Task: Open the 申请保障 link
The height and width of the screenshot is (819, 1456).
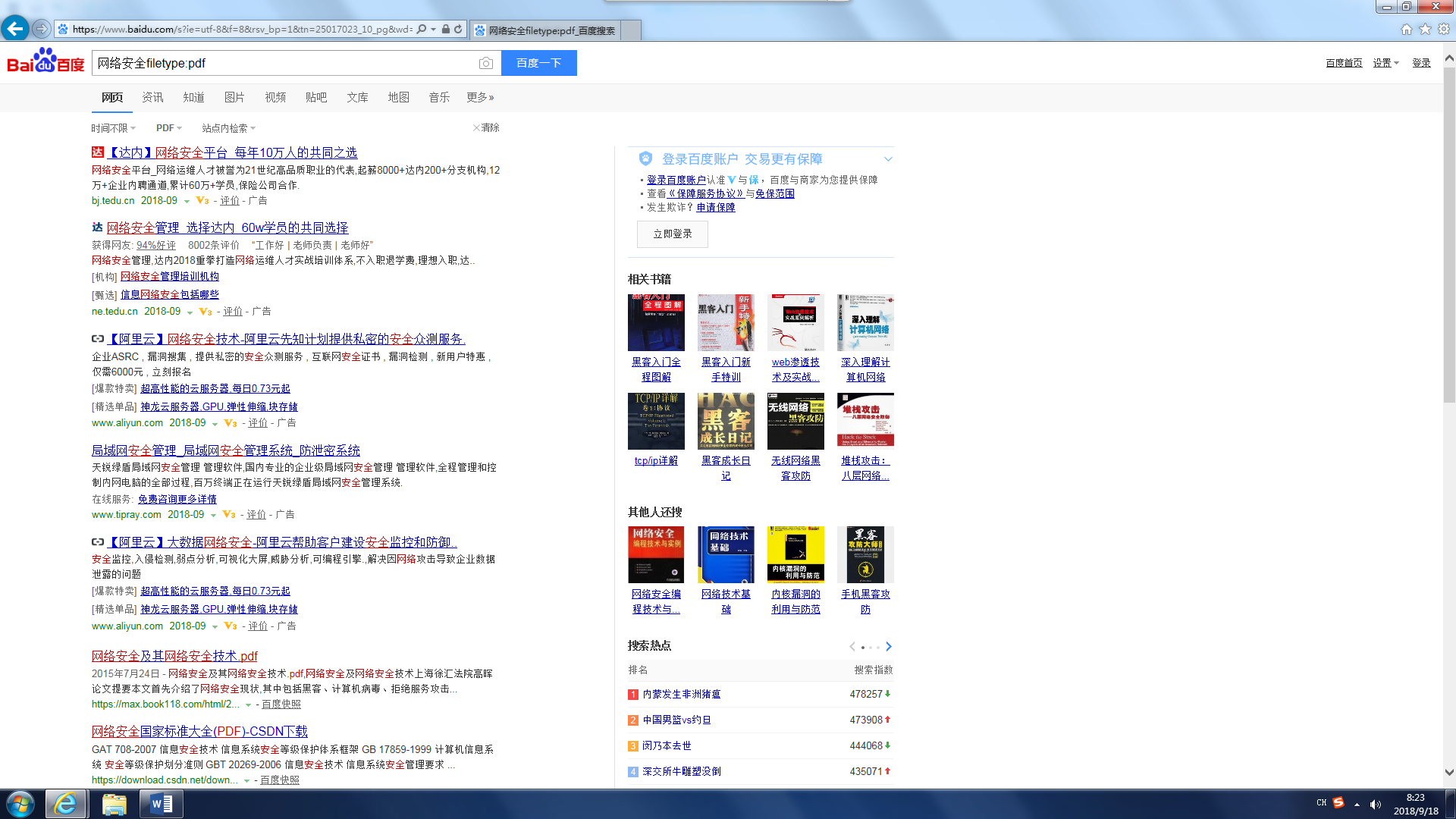Action: pos(716,207)
